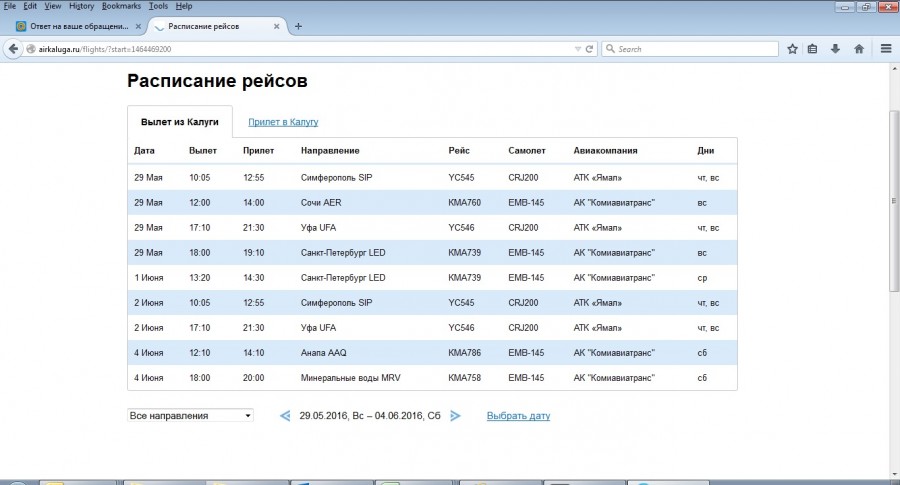Click in the browser Search field
The image size is (900, 485).
coord(690,48)
